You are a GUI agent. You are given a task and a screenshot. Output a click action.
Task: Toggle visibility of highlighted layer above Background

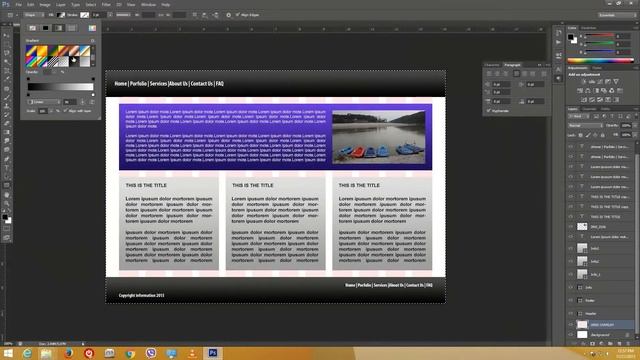pyautogui.click(x=571, y=324)
